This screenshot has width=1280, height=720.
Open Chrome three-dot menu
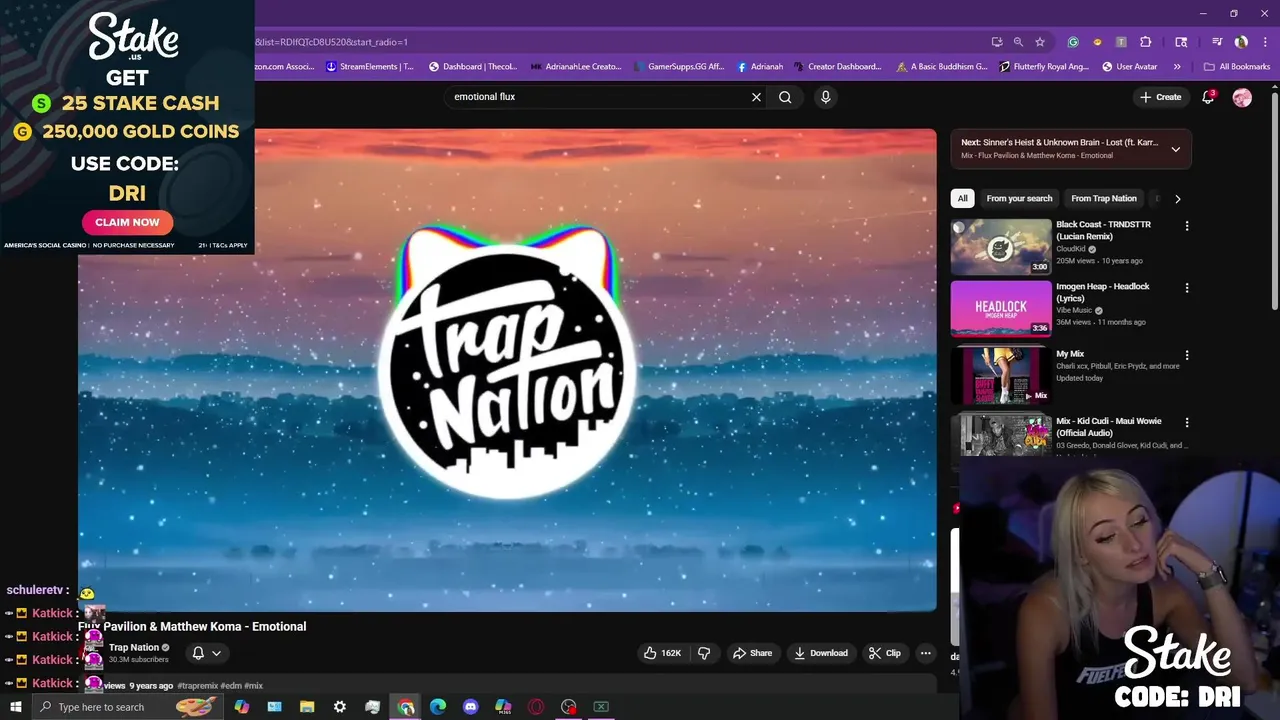(x=1263, y=42)
